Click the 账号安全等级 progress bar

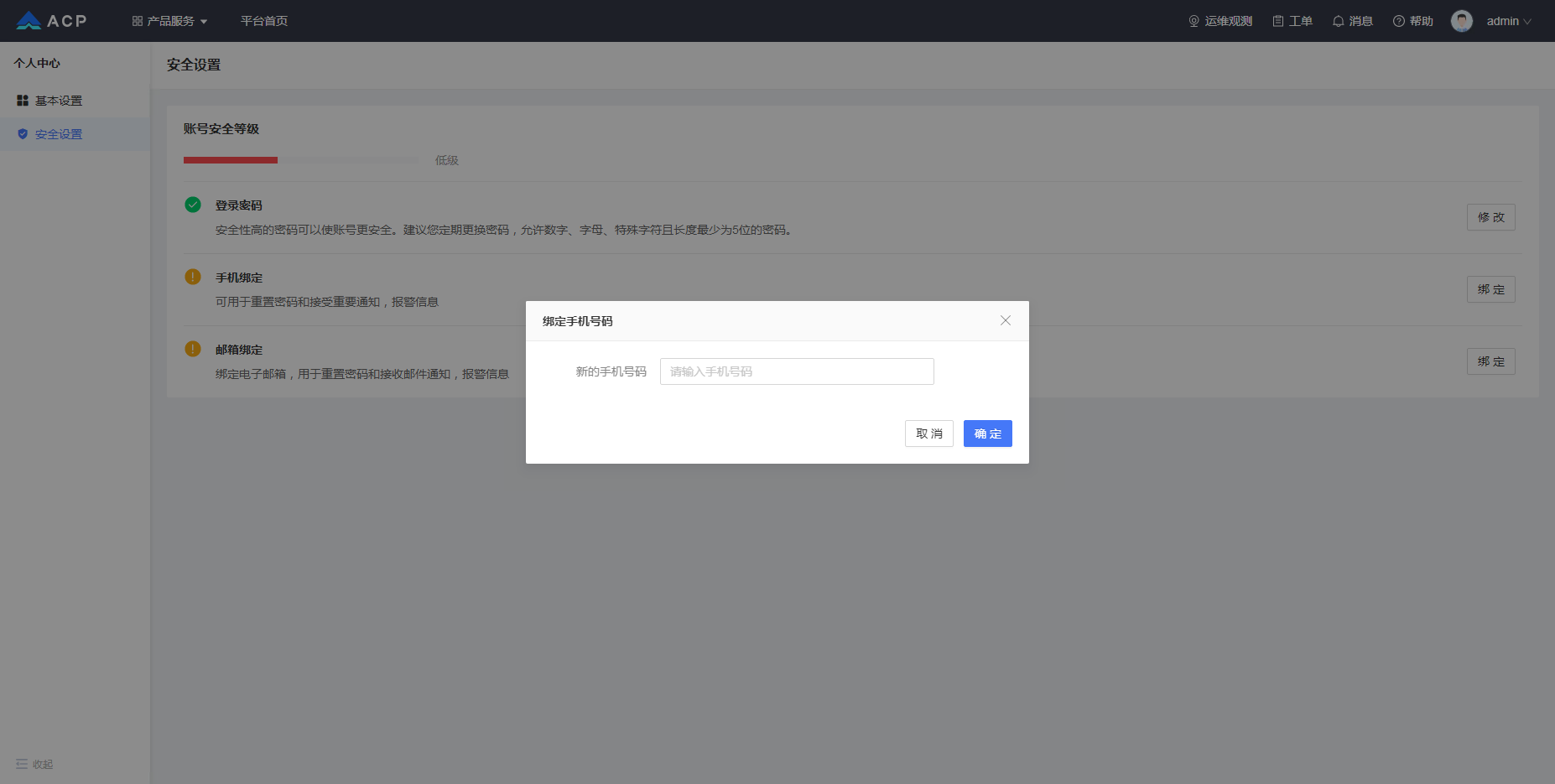(301, 160)
